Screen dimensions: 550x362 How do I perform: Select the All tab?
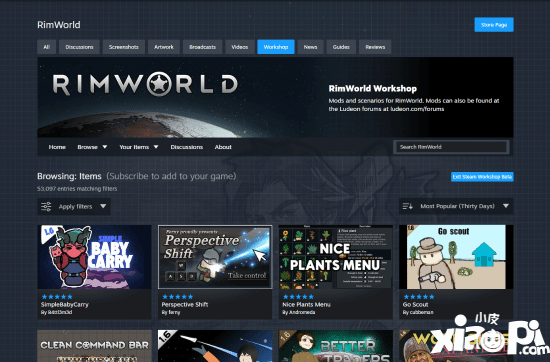point(47,47)
